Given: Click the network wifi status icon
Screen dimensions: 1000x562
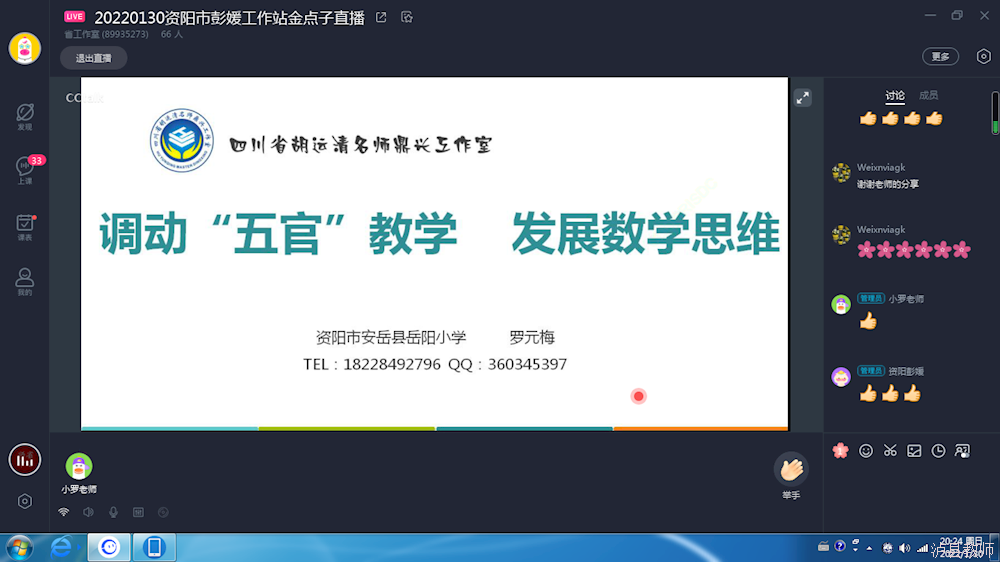Looking at the screenshot, I should 64,512.
